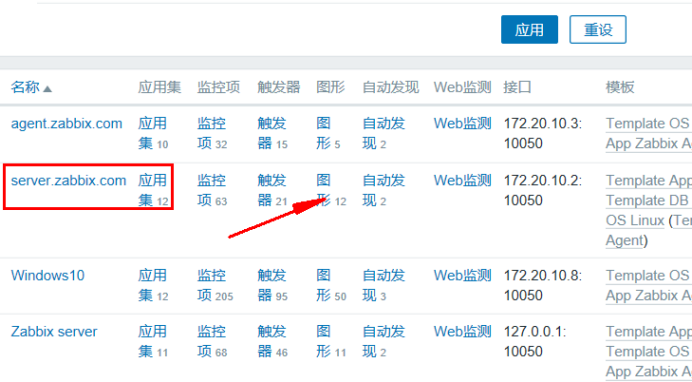Click the Web监测 column header
692x382 pixels.
(462, 87)
